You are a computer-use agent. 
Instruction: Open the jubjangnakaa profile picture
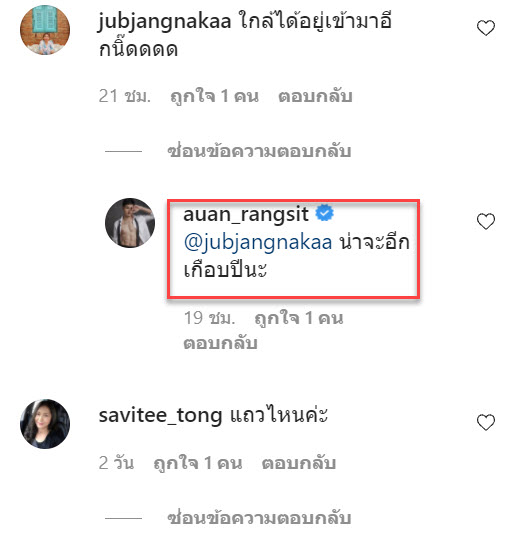[x=45, y=30]
